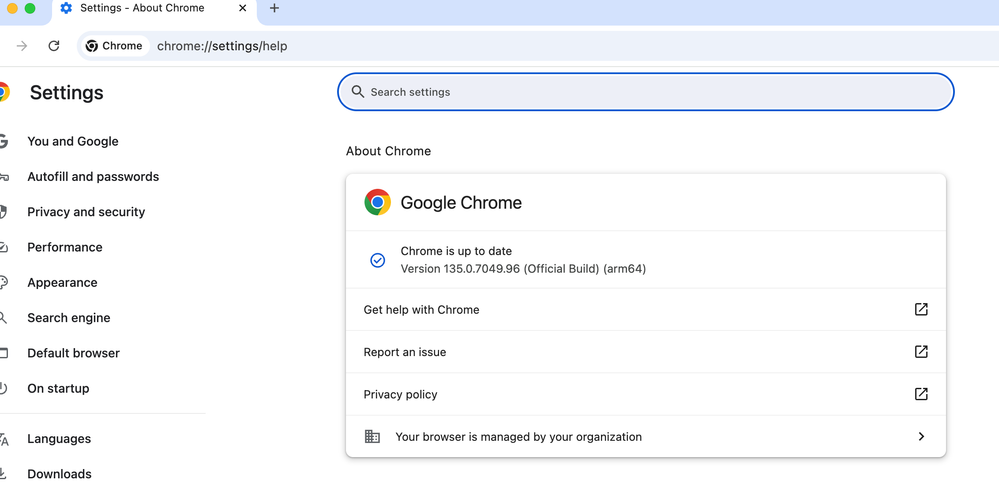Click the Google Chrome card title

[x=461, y=203]
